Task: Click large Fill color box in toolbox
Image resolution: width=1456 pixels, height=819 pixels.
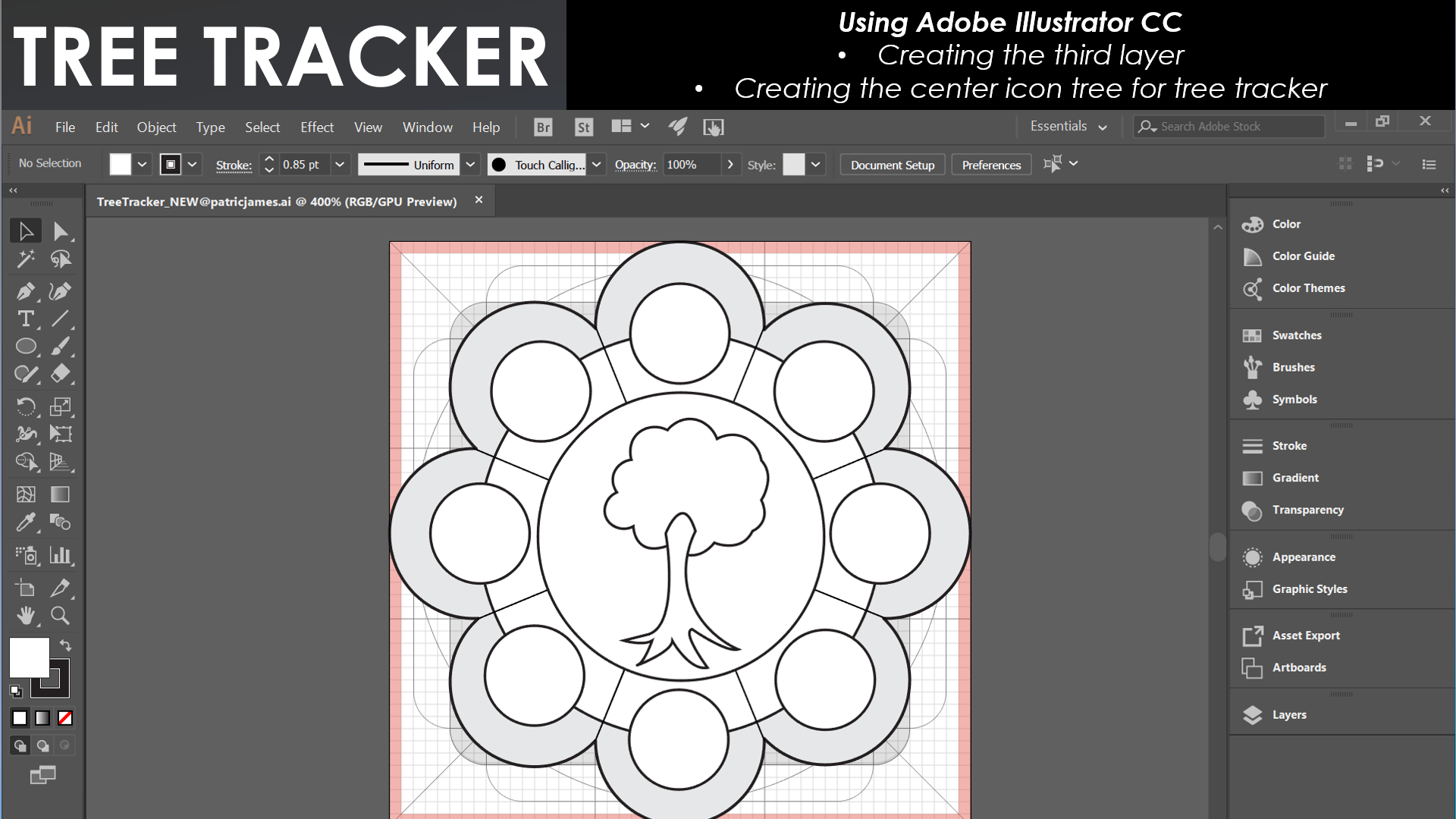Action: click(30, 657)
